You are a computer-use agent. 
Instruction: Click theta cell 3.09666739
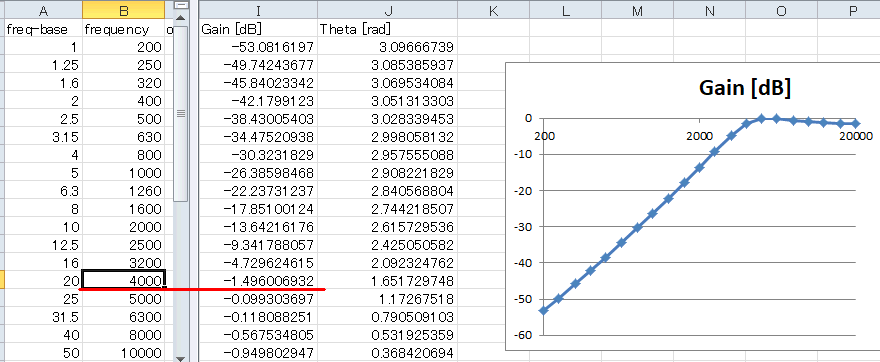(x=387, y=47)
